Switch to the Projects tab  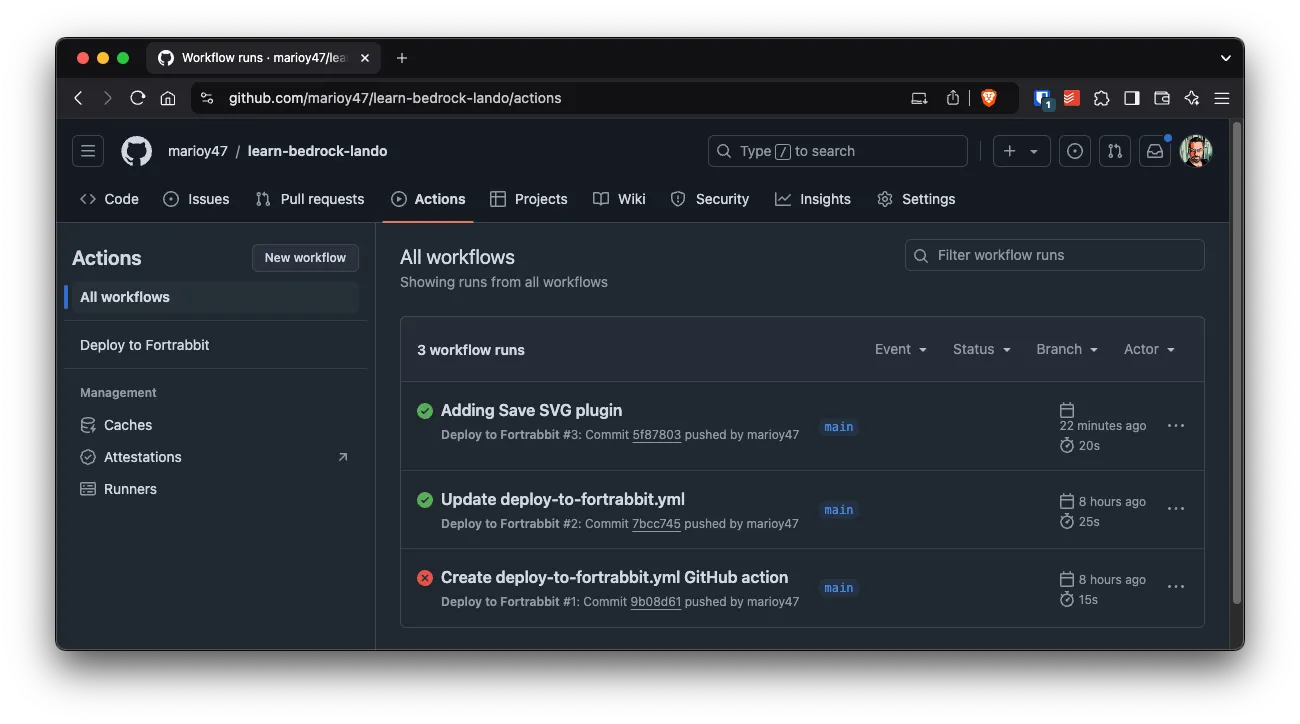(x=529, y=199)
